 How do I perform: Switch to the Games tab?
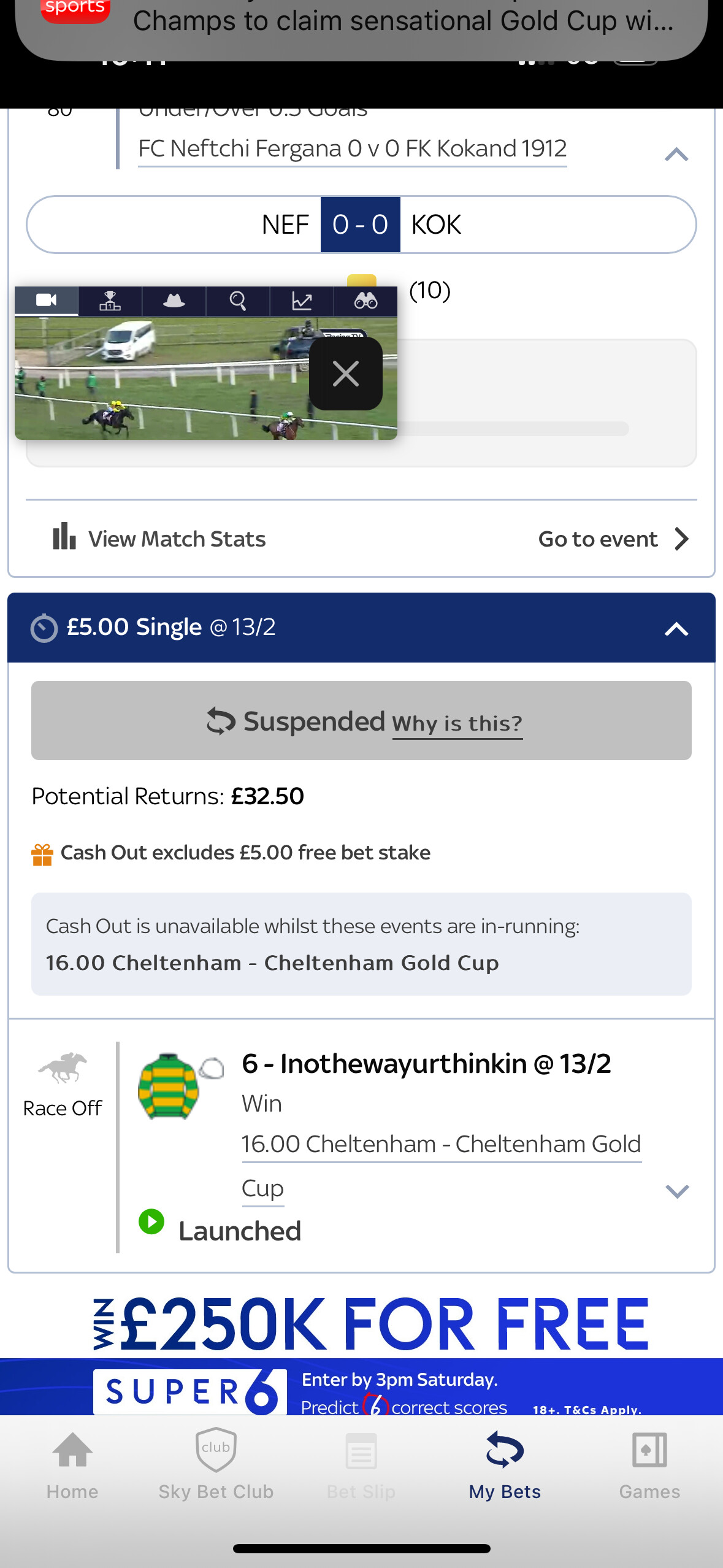point(649,1466)
